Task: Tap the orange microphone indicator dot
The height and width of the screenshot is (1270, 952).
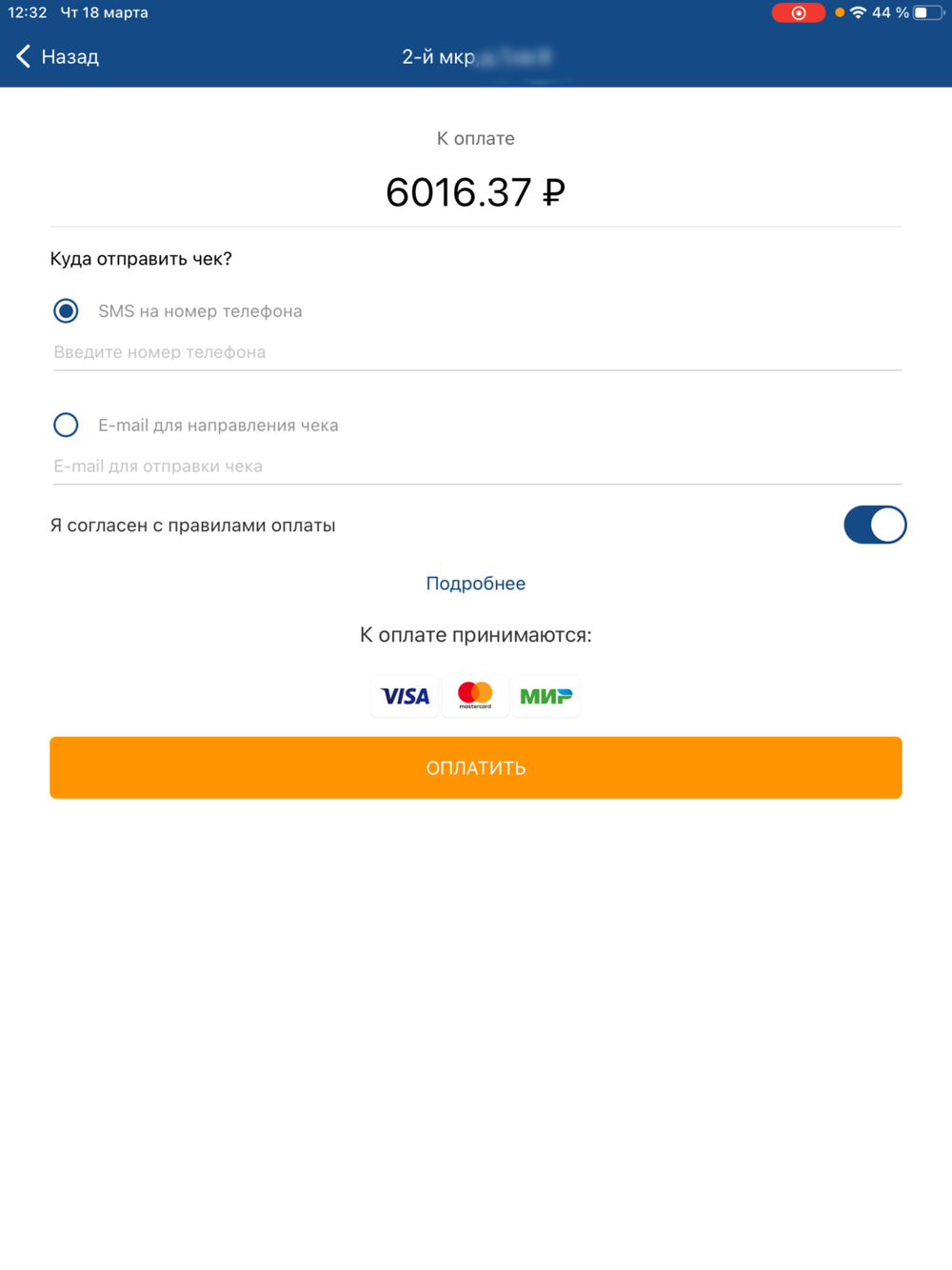Action: pos(840,12)
